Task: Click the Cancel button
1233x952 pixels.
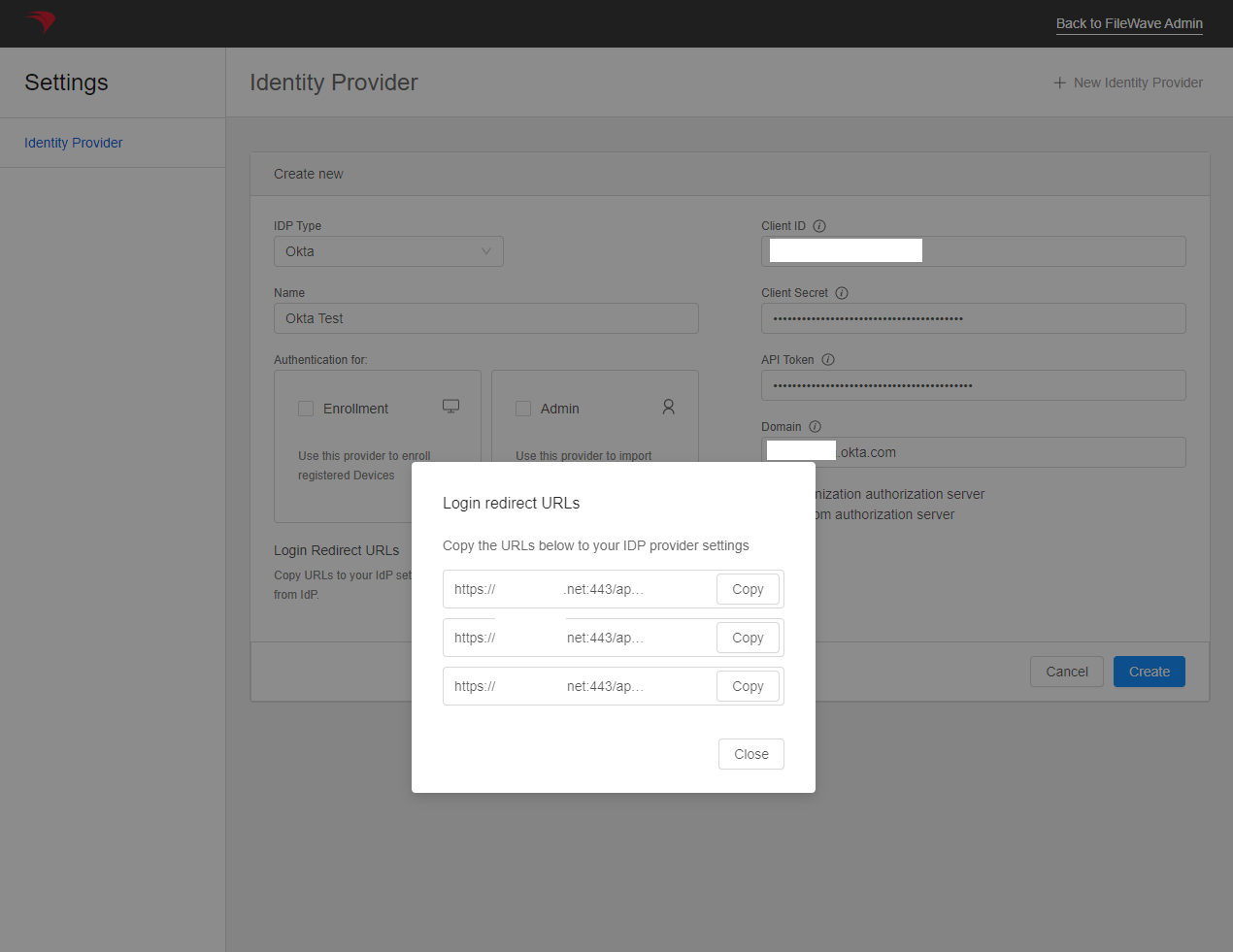Action: [1067, 672]
